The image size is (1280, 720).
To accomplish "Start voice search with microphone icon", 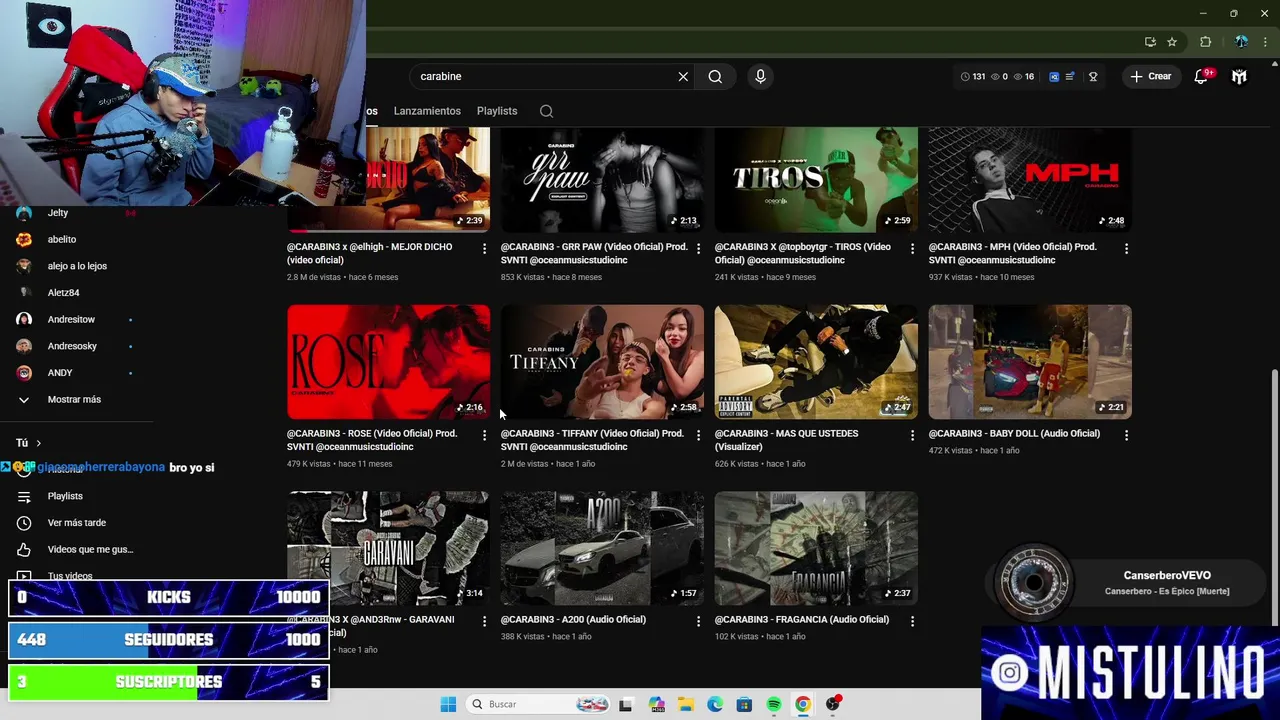I will tap(760, 76).
